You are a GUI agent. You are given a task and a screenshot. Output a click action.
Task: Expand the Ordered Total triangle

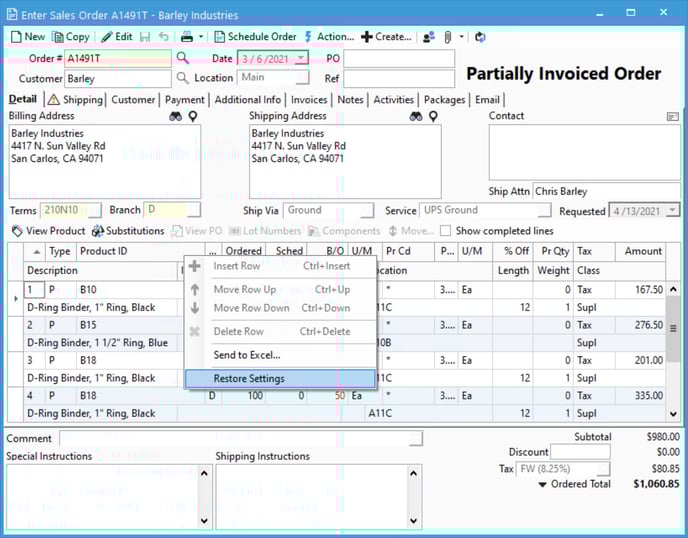point(543,485)
